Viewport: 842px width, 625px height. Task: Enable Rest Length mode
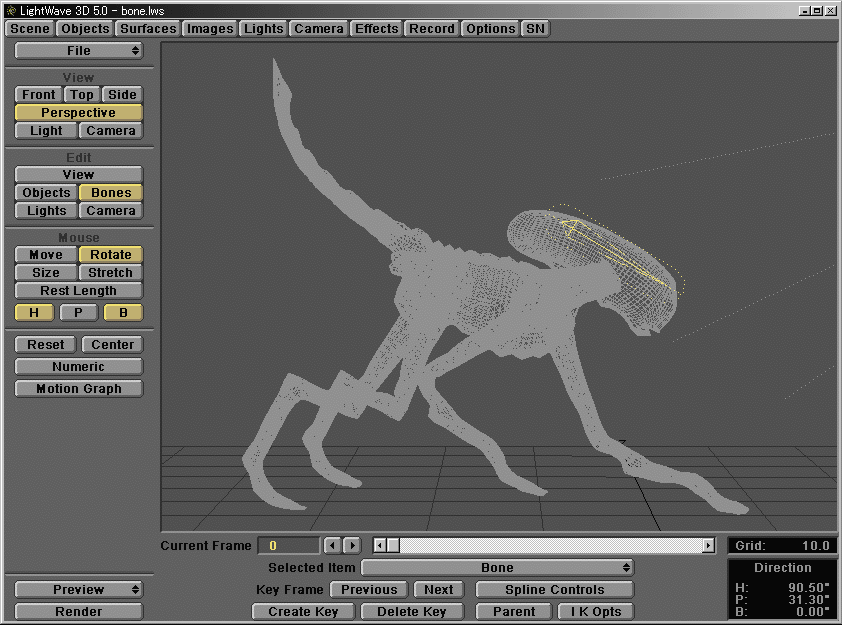coord(78,290)
